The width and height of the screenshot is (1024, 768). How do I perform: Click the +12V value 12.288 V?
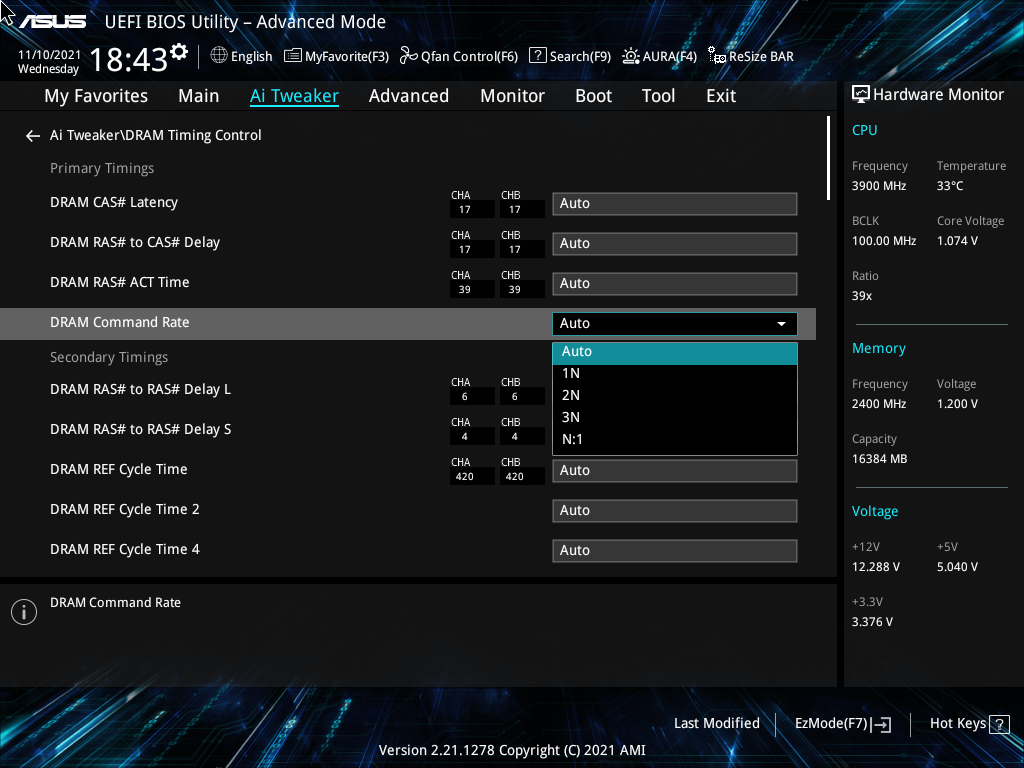(875, 567)
